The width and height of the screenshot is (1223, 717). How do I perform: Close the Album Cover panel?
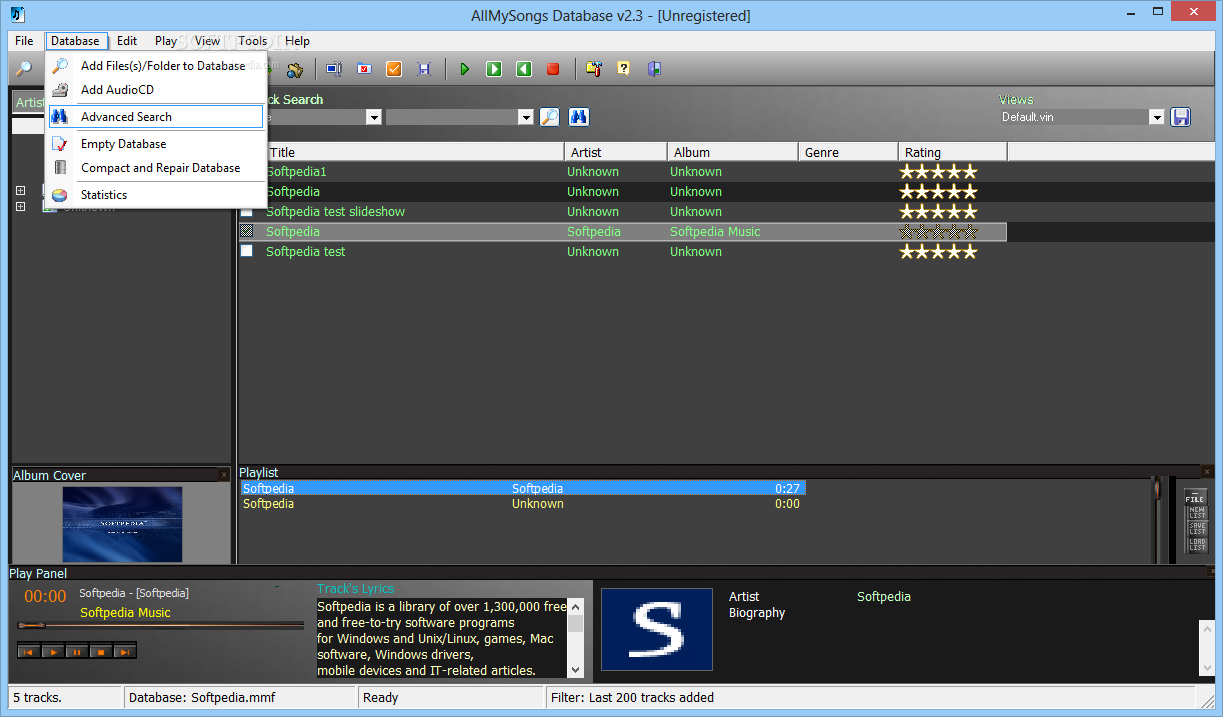pyautogui.click(x=224, y=475)
